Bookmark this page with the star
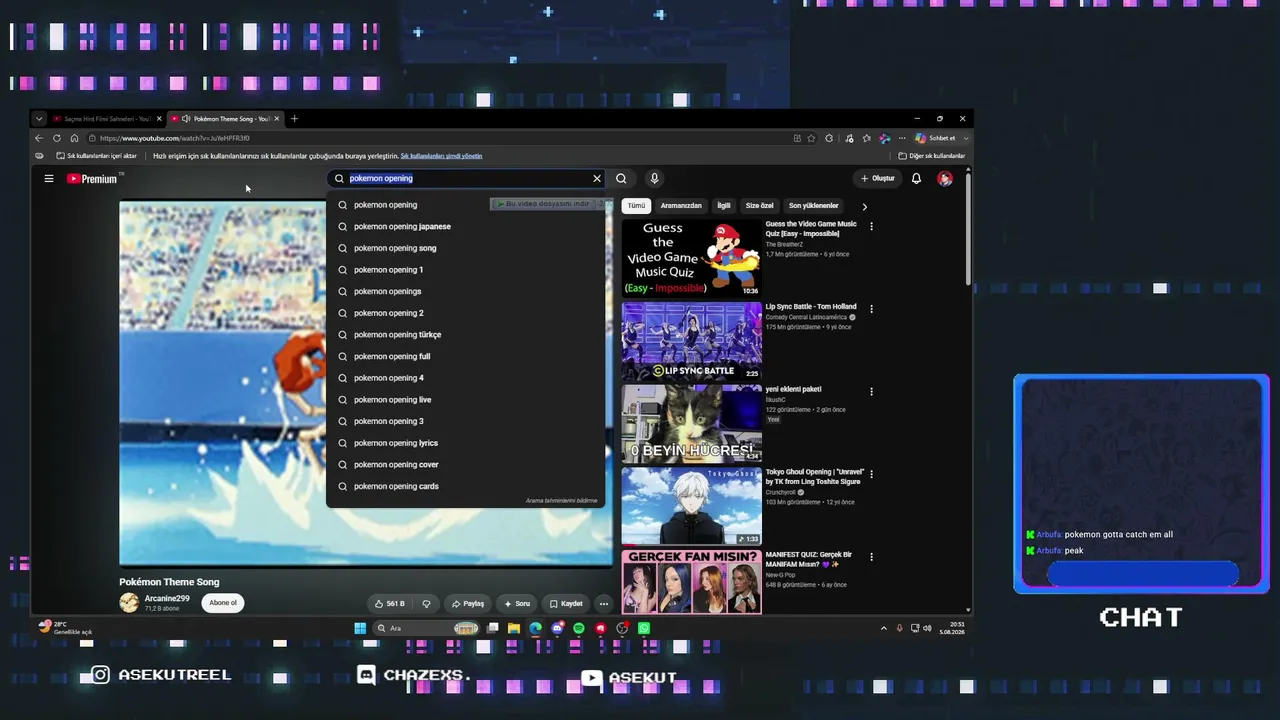1280x720 pixels. [x=811, y=138]
